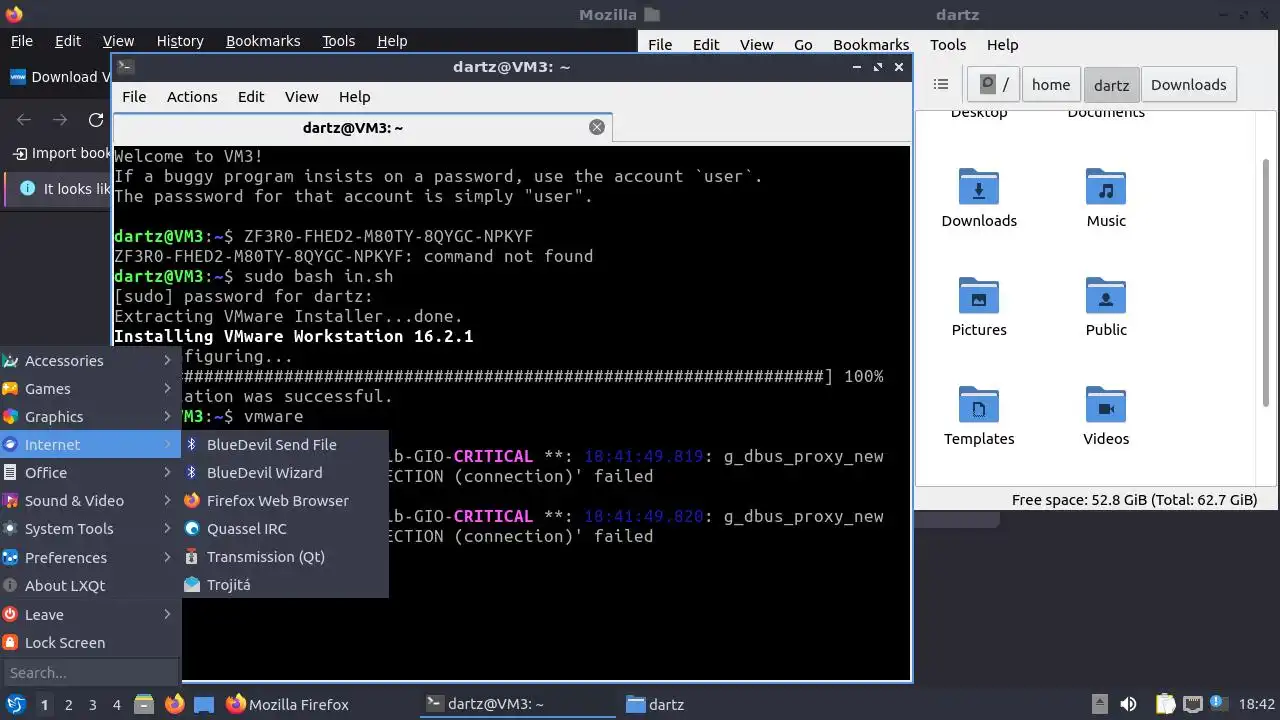This screenshot has width=1280, height=720.
Task: Open the file manager quick launch icon
Action: tap(144, 704)
